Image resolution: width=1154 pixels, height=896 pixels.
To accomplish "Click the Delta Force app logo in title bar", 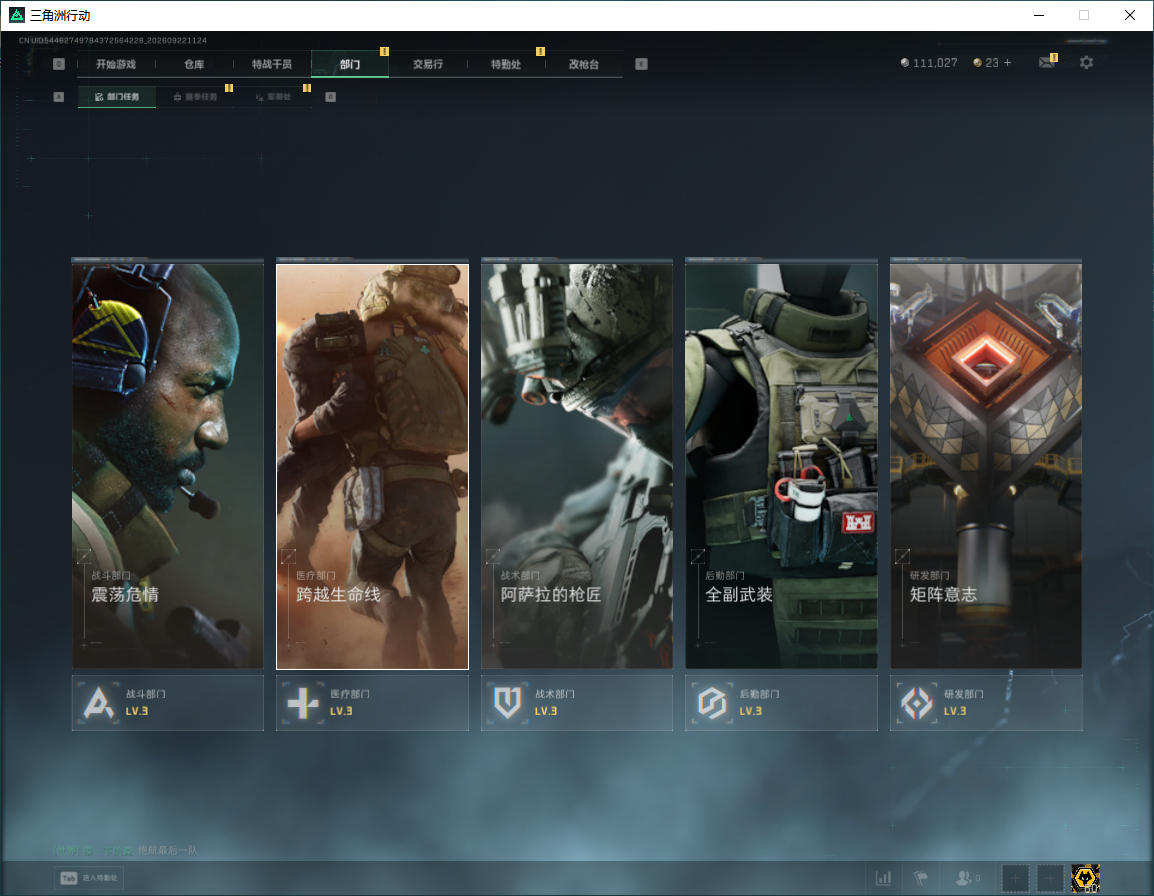I will (16, 15).
